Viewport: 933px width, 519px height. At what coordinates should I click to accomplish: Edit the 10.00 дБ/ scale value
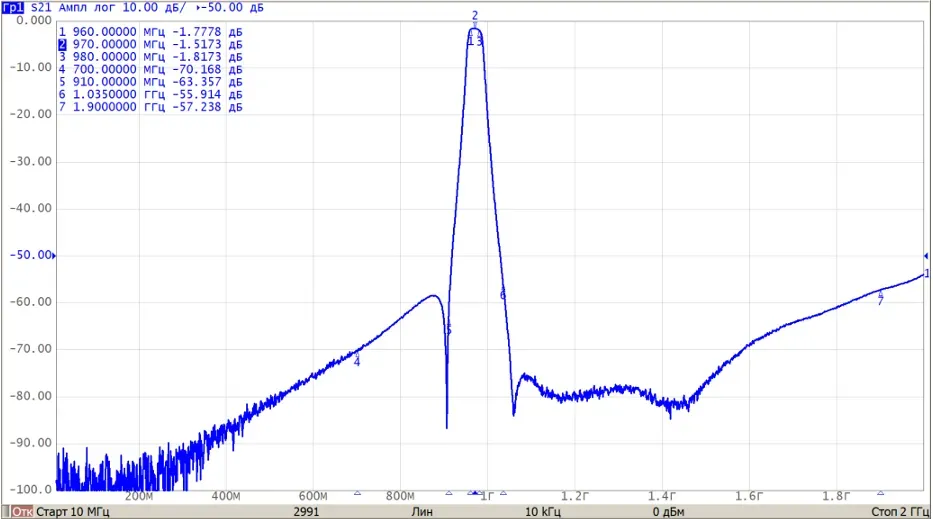coord(154,8)
